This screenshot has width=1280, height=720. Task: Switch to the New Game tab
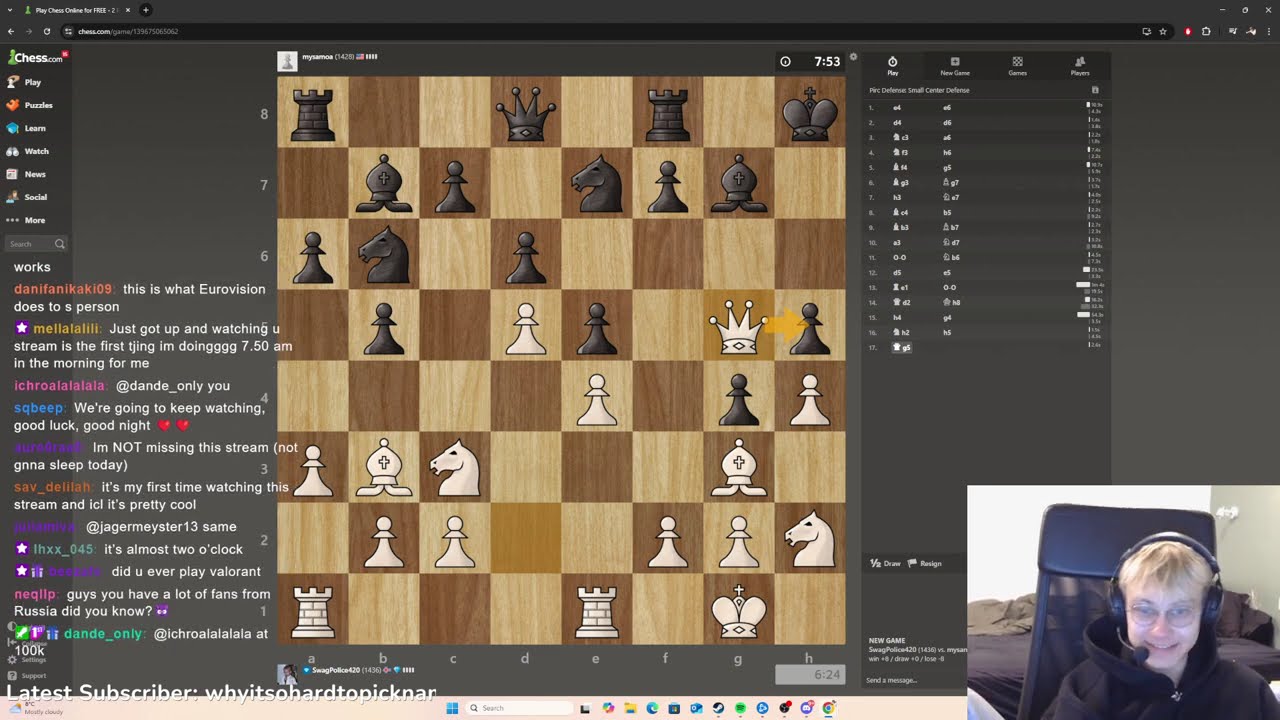(955, 66)
